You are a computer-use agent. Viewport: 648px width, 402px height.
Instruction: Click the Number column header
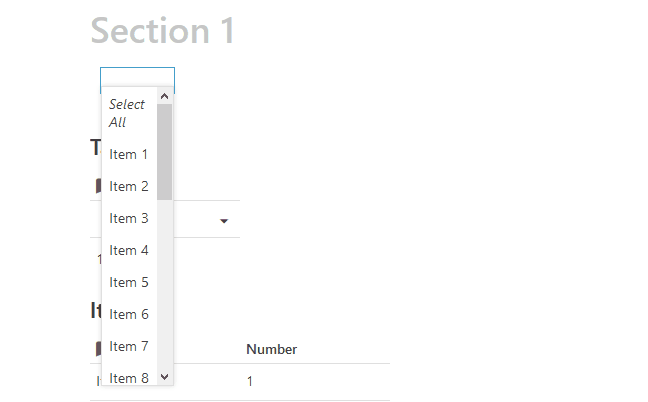(271, 349)
